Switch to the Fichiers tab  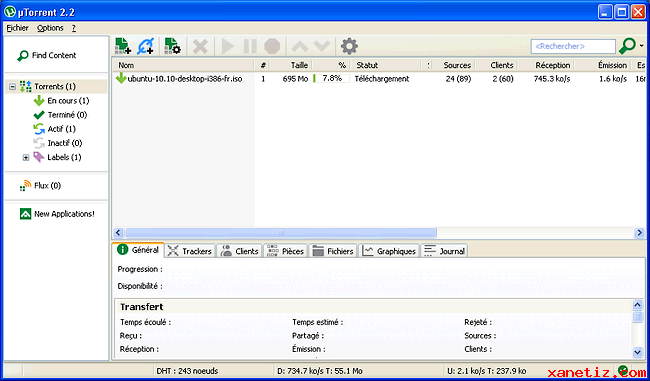coord(333,251)
